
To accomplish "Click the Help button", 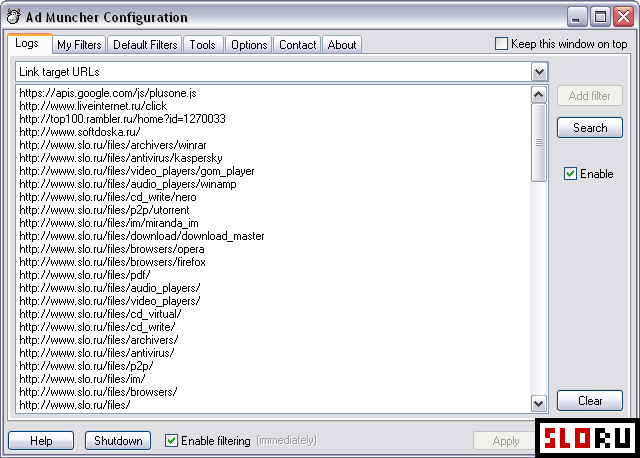I will click(41, 441).
